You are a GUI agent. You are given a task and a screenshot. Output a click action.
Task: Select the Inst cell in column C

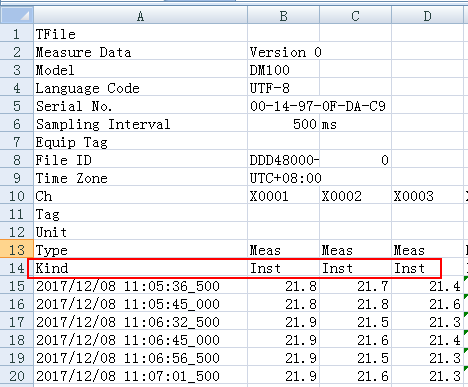click(x=355, y=268)
